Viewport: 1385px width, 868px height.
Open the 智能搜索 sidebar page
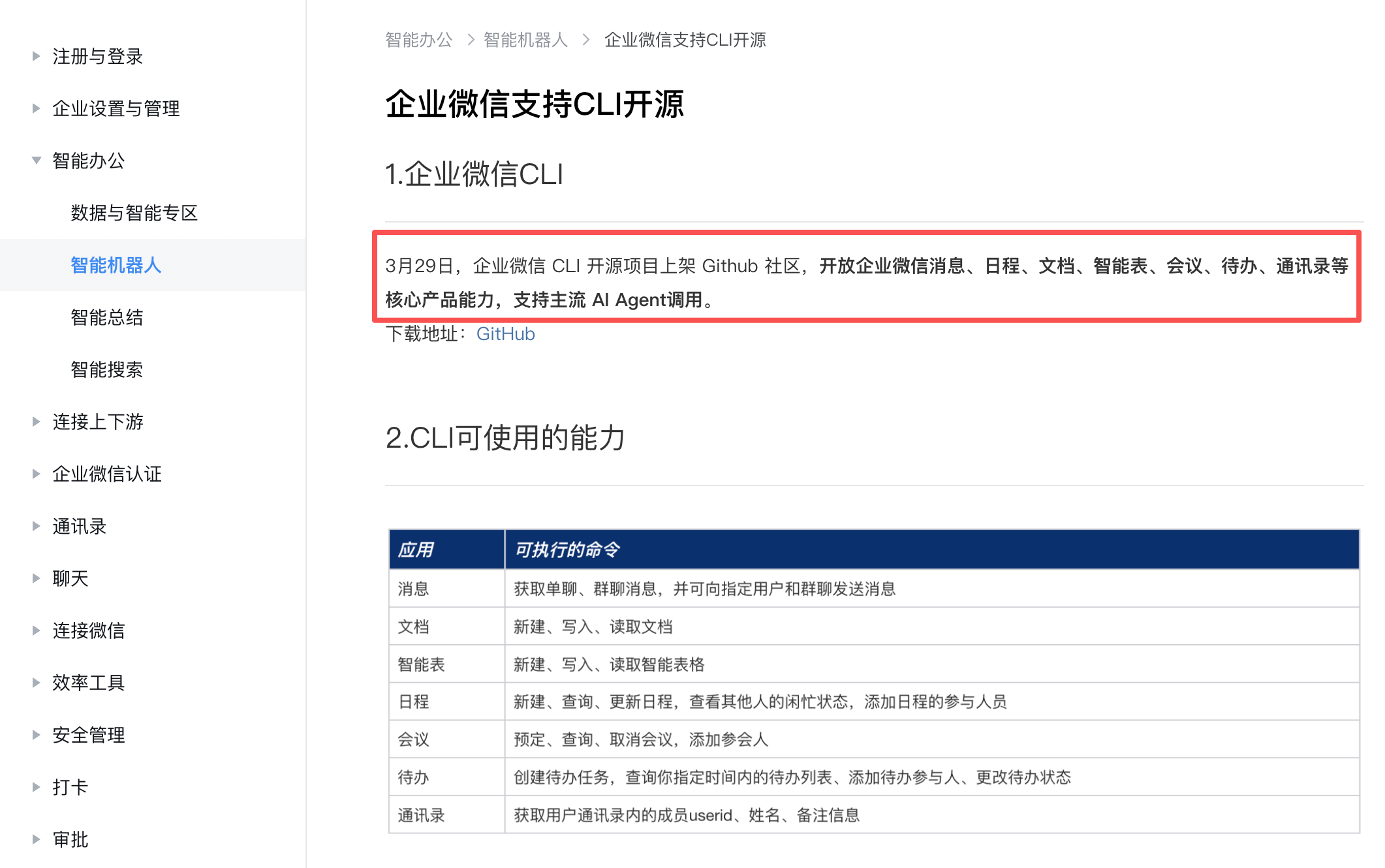[106, 369]
